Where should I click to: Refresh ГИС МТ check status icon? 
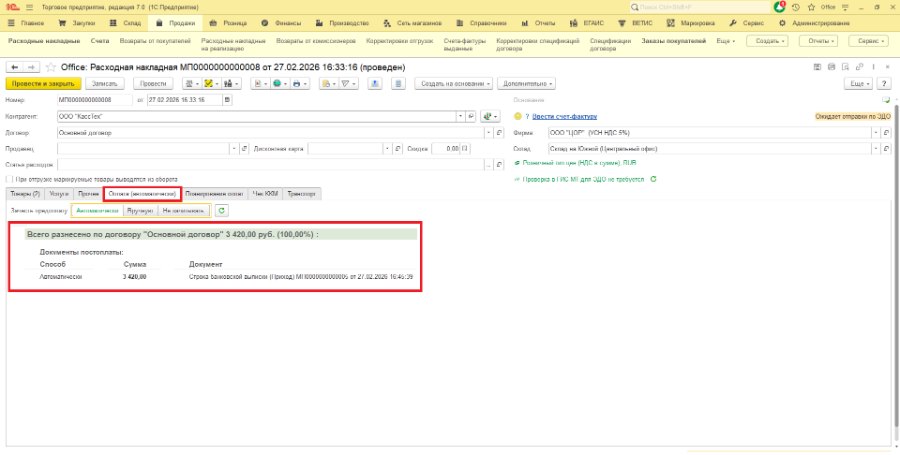coord(654,180)
